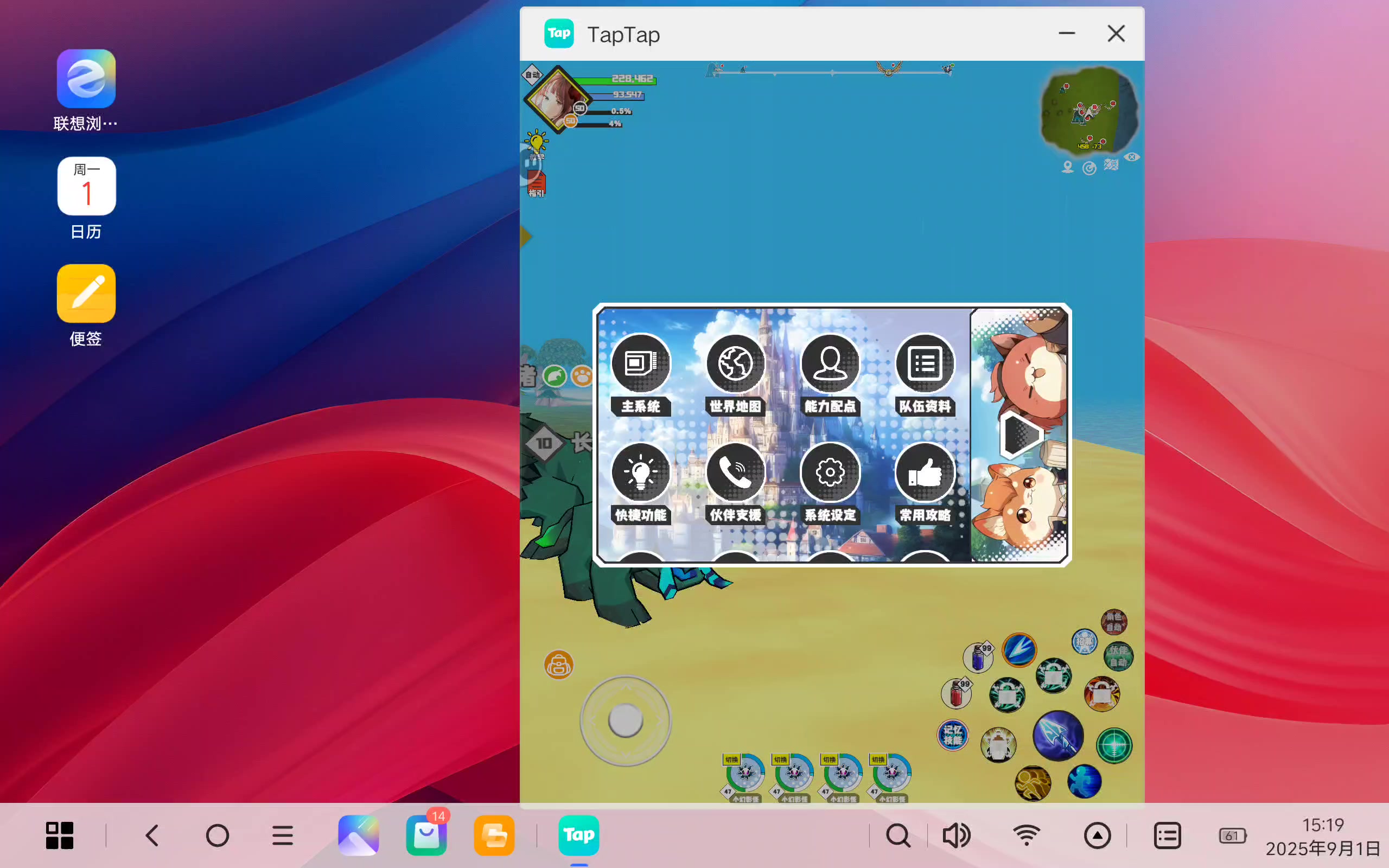This screenshot has width=1389, height=868.
Task: Open the 便签 notes desktop app
Action: click(x=86, y=305)
